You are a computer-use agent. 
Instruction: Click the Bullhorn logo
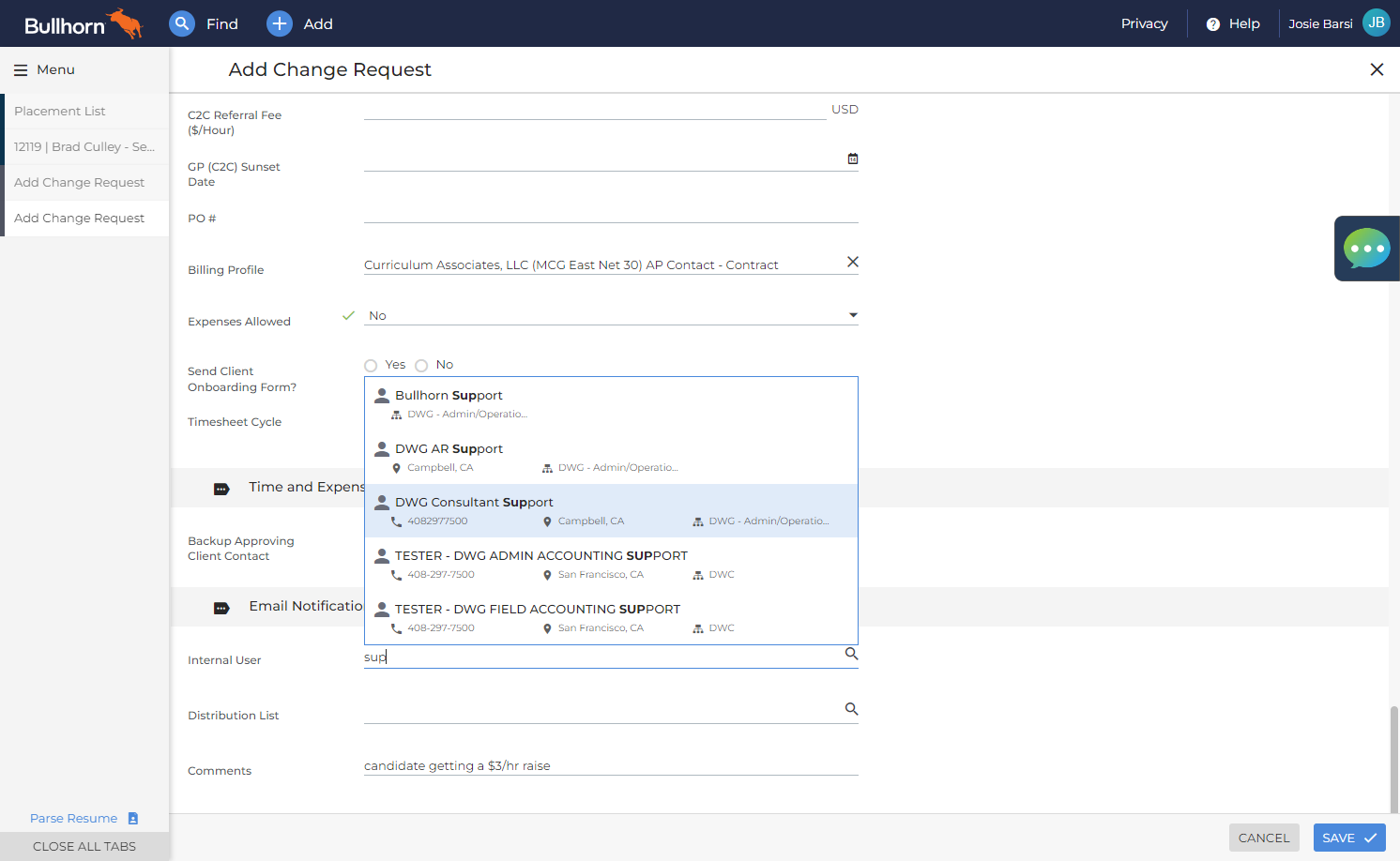click(83, 23)
